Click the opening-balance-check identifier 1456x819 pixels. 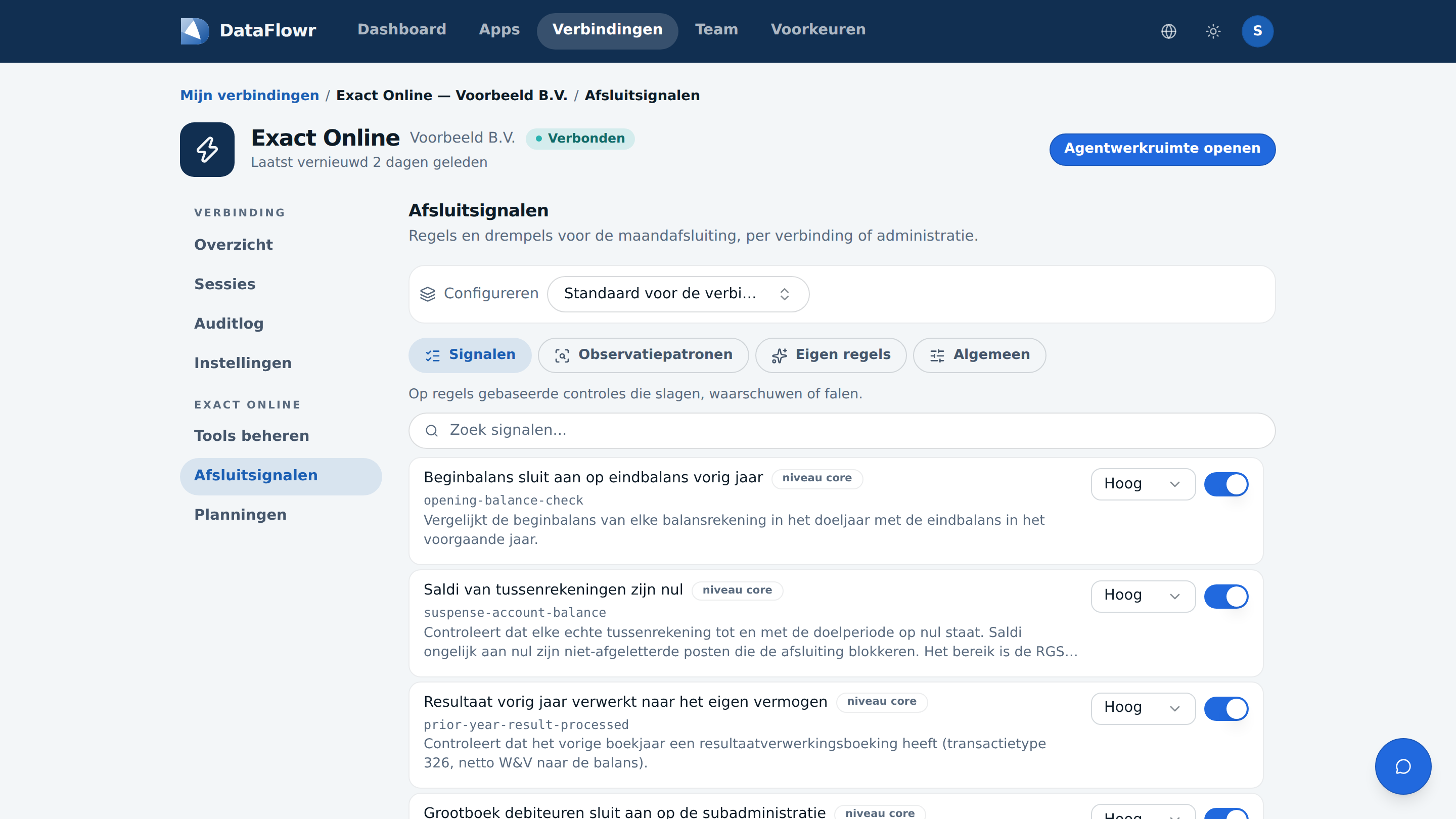coord(503,500)
